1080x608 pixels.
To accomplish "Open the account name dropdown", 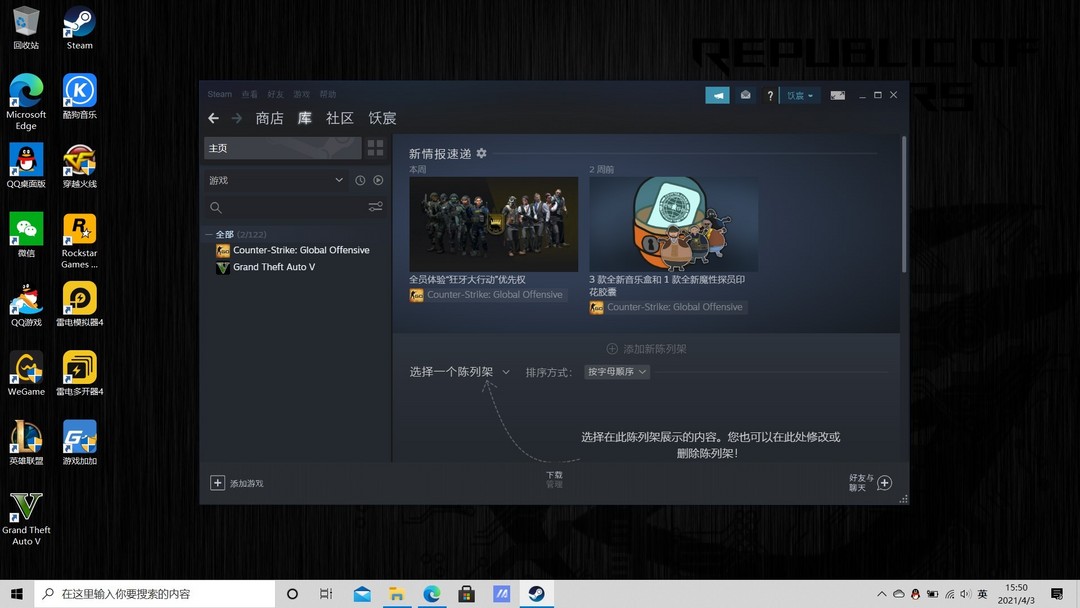I will [800, 96].
